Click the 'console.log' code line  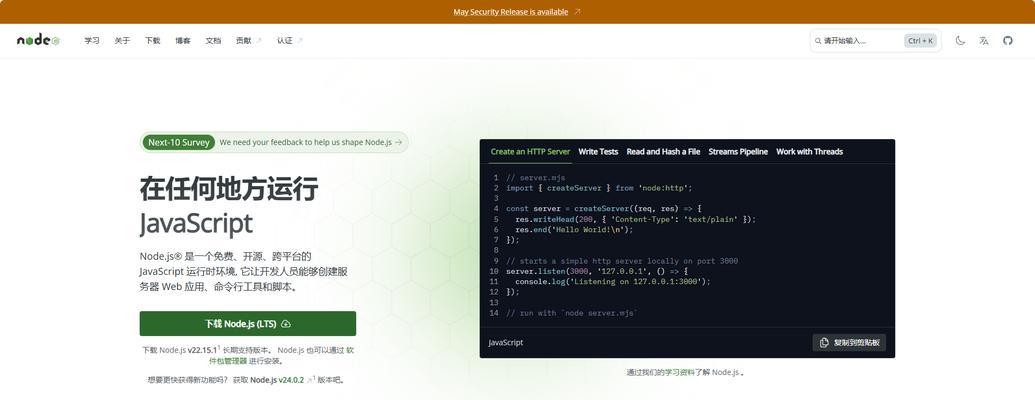coord(613,281)
